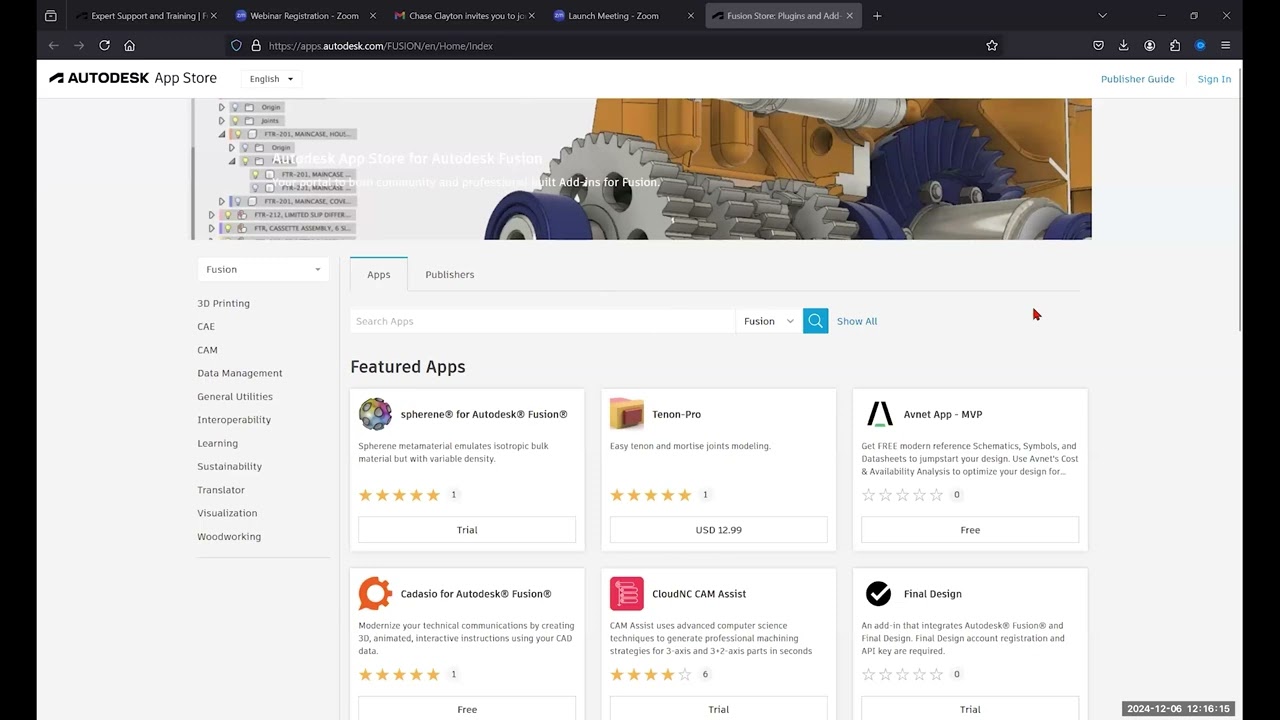Open the Firefox hamburger menu
The height and width of the screenshot is (720, 1280).
pyautogui.click(x=1225, y=45)
